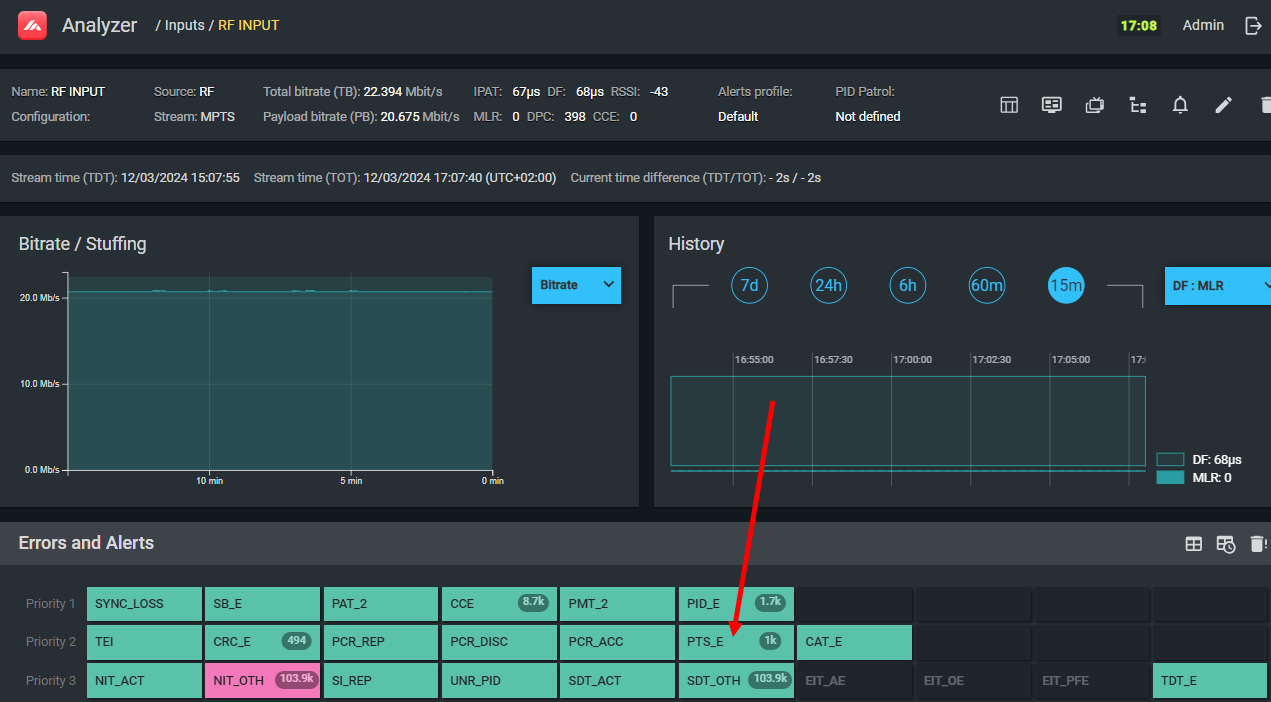This screenshot has width=1271, height=702.
Task: Click the pencil edit icon
Action: (x=1223, y=105)
